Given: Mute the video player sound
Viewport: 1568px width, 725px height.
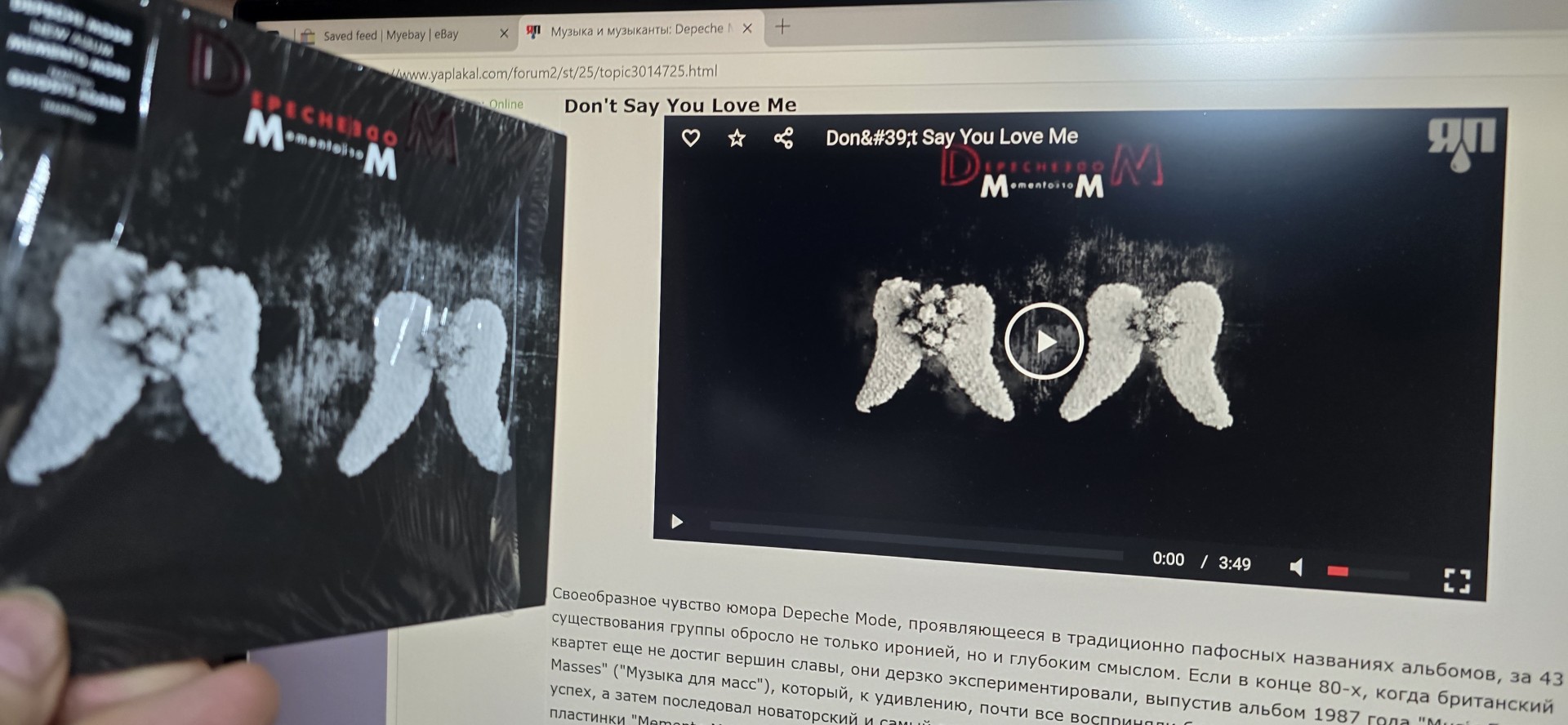Looking at the screenshot, I should point(1296,567).
